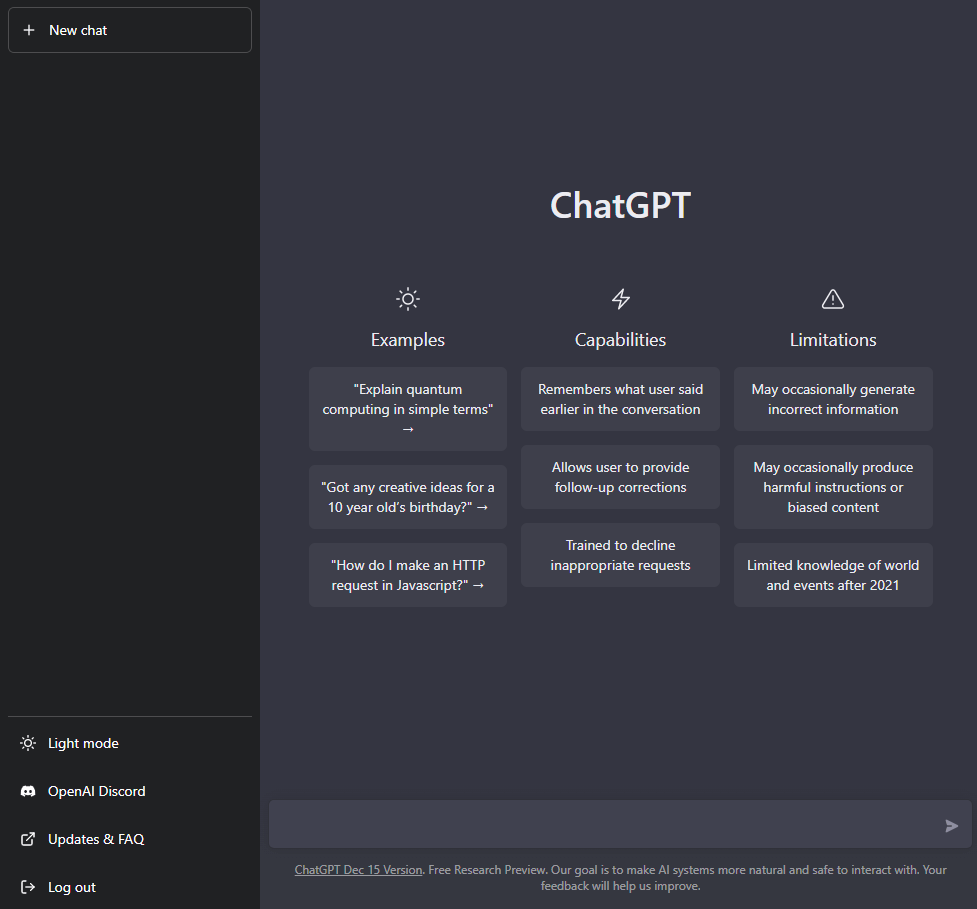Click the Discord icon in the sidebar
The image size is (977, 909).
(27, 790)
